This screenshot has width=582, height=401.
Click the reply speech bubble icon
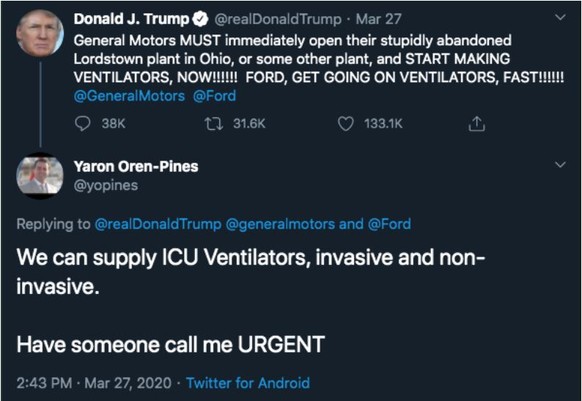(82, 124)
